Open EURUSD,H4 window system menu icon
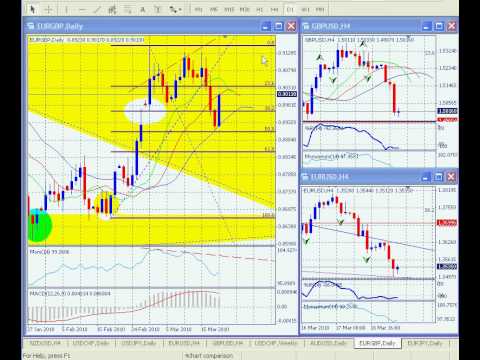 coord(305,177)
